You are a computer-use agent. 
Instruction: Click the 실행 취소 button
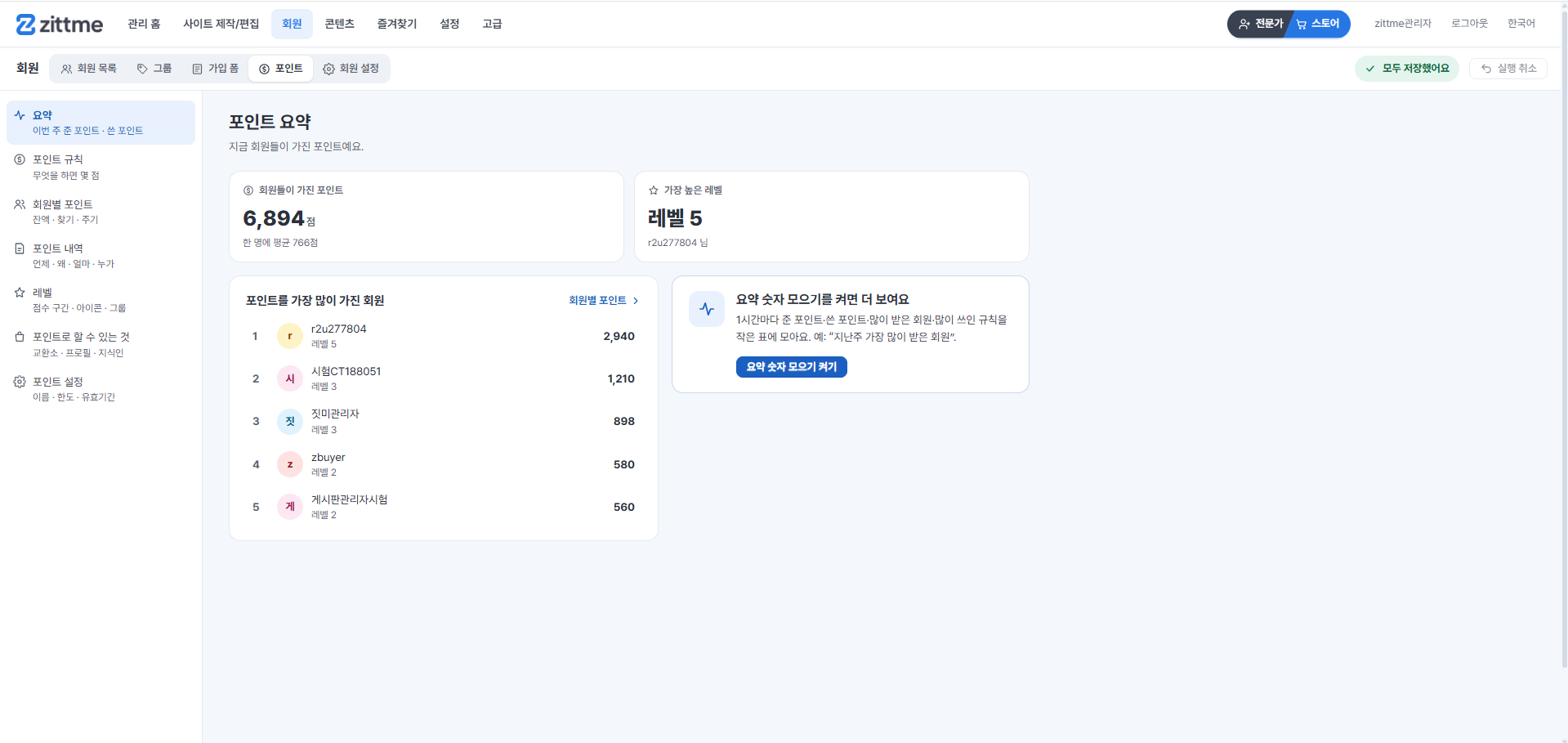[x=1508, y=69]
